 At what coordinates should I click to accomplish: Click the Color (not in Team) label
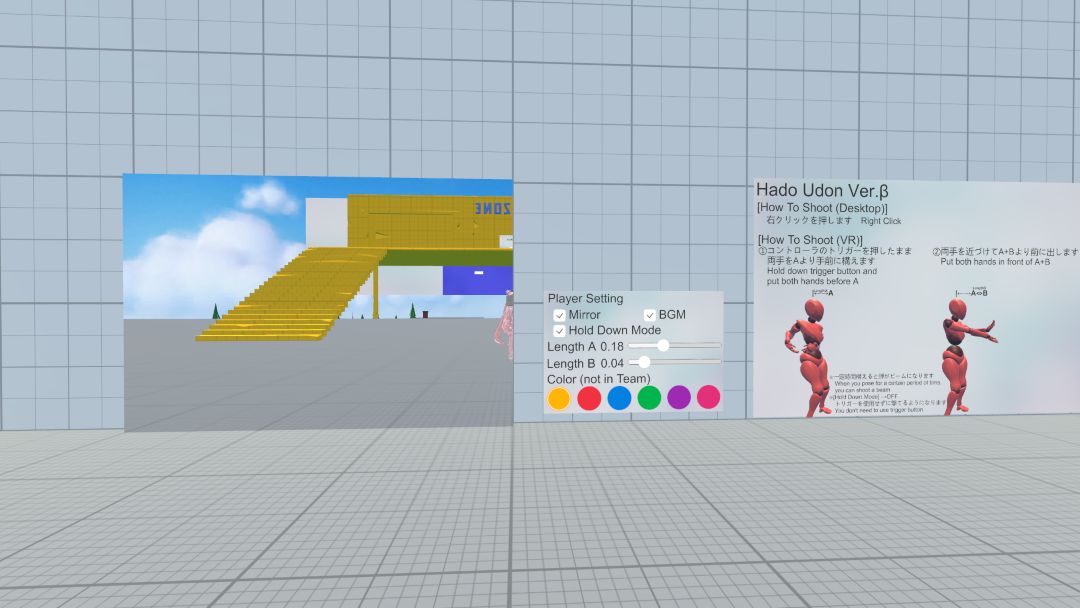point(598,378)
